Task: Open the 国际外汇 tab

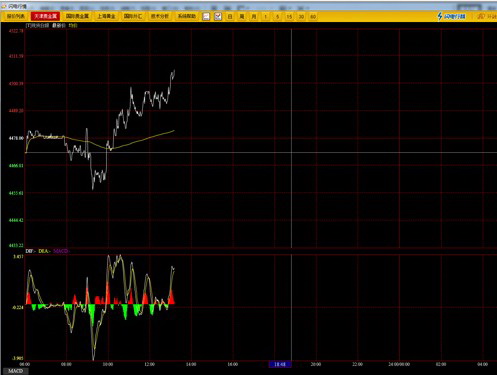Action: pos(133,16)
